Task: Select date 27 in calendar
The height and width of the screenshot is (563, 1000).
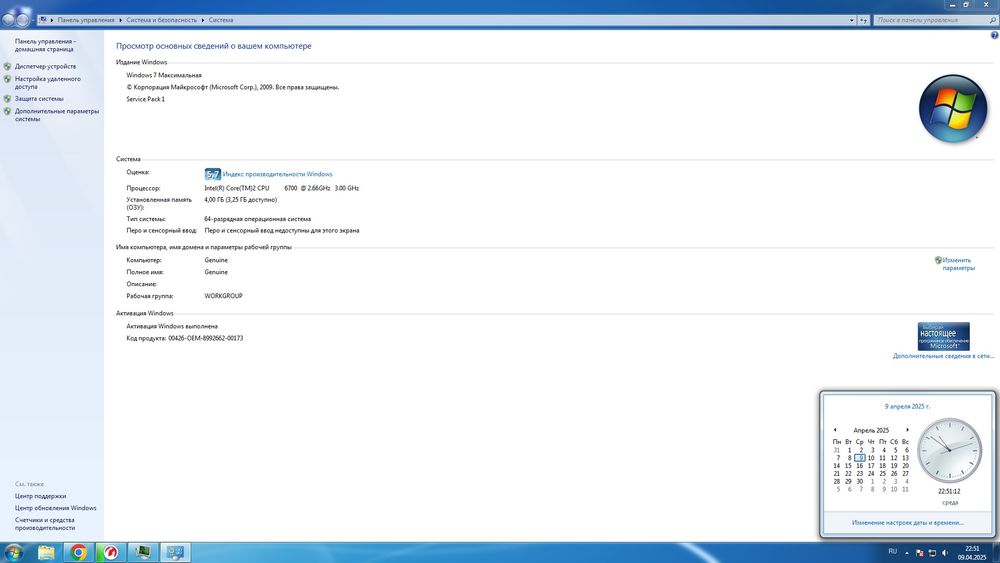Action: (905, 474)
